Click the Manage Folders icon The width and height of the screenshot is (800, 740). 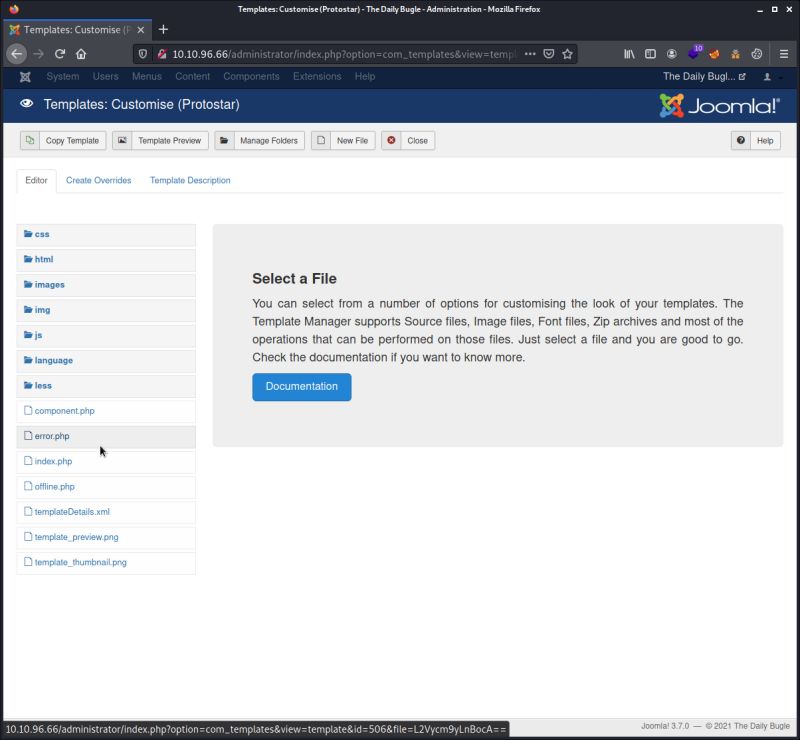pos(227,140)
